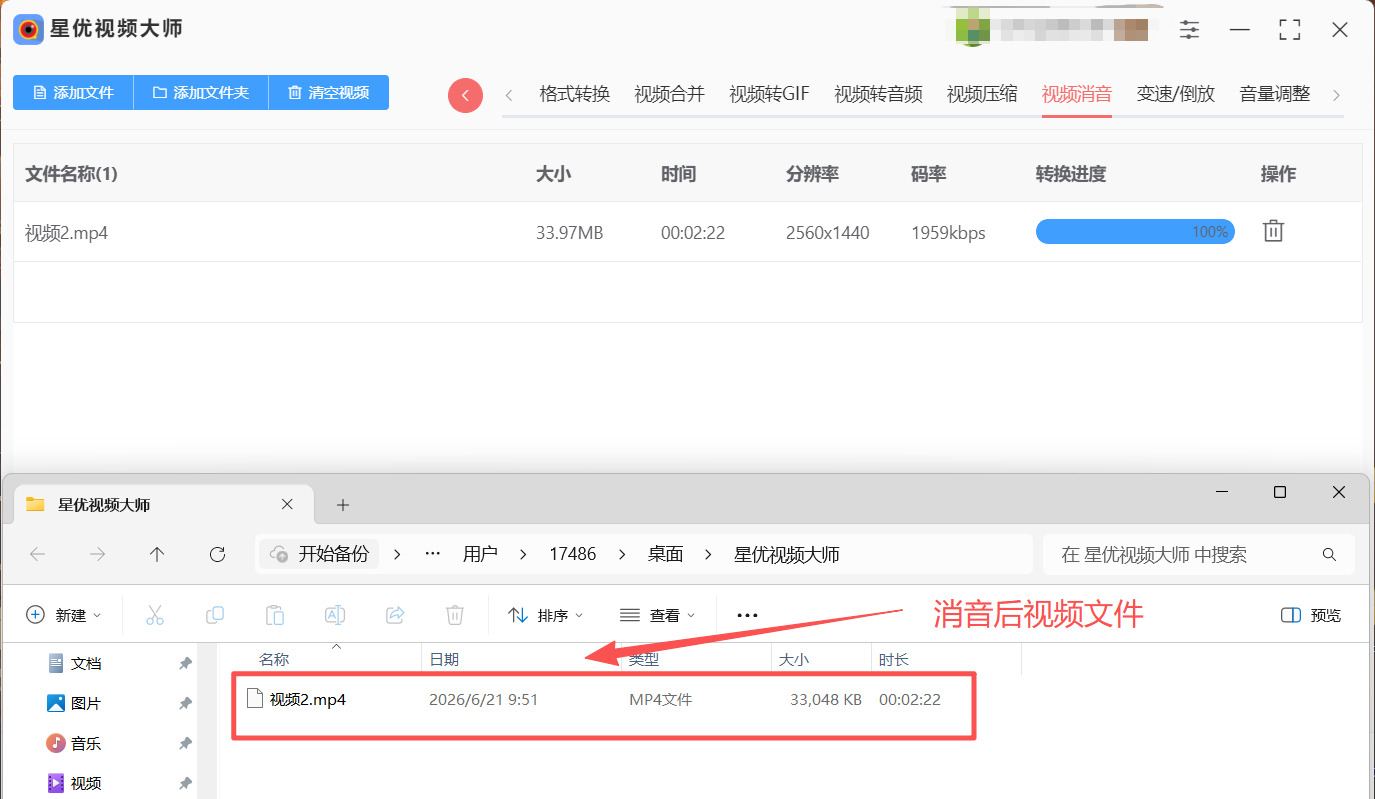Click the 100% conversion progress bar
Screen dimensions: 1375x799
click(1135, 232)
